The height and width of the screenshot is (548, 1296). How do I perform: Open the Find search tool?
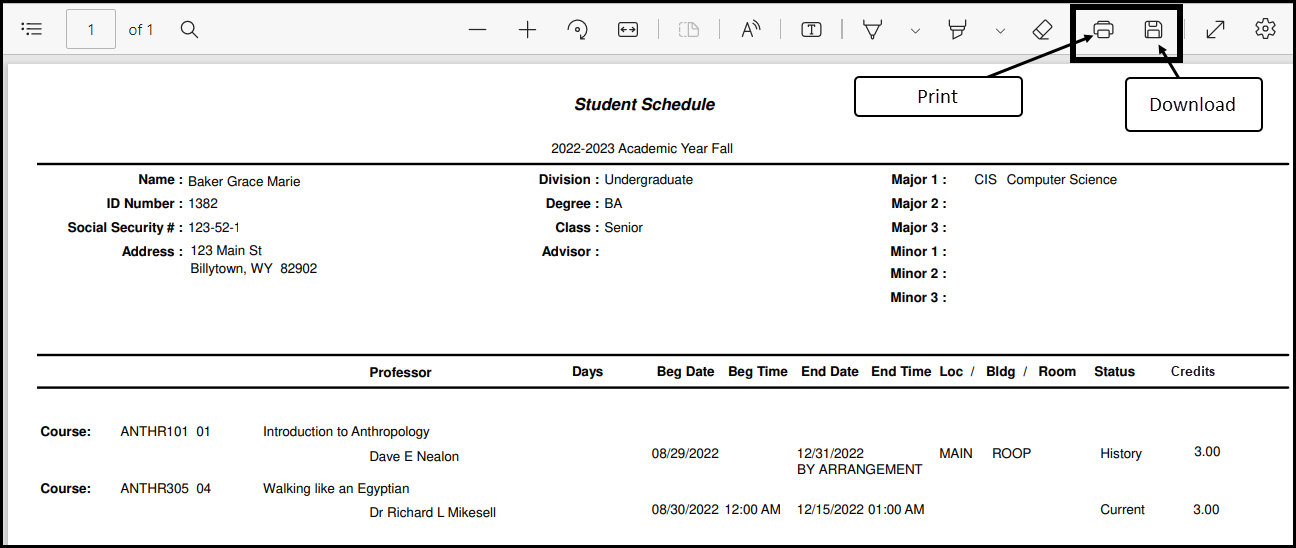pos(189,29)
